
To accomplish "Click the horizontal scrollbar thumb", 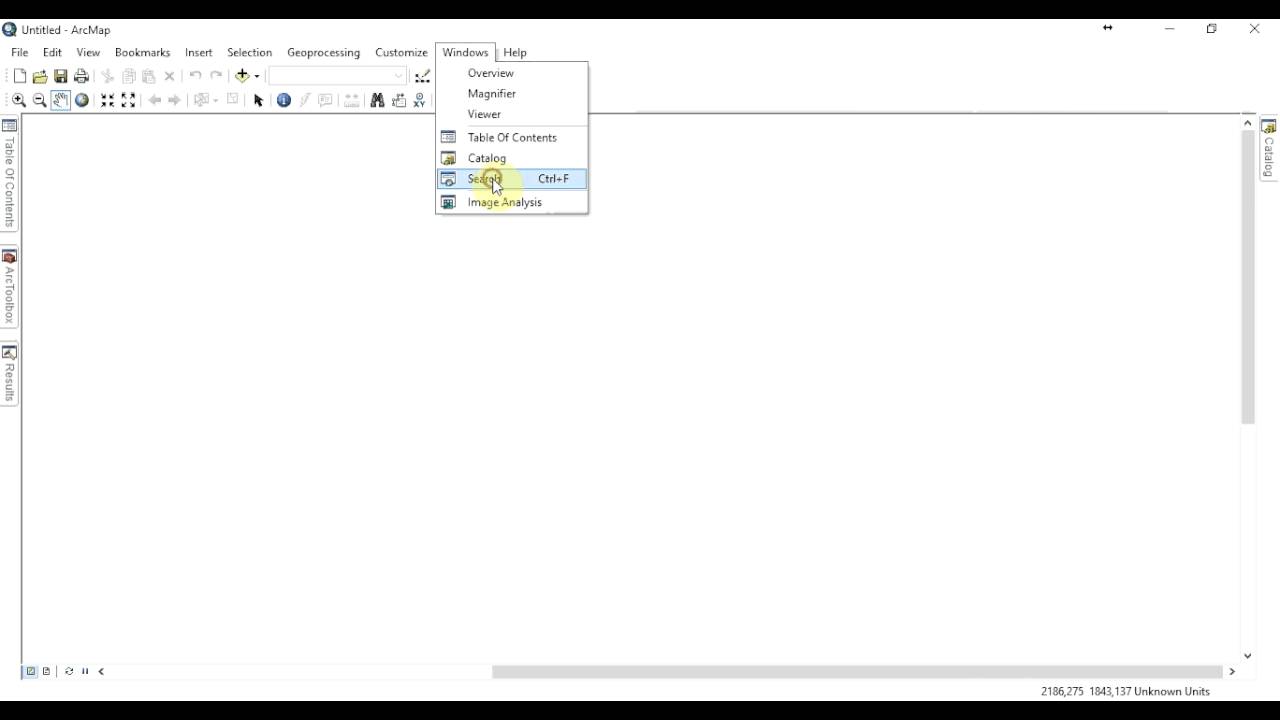I will (x=857, y=672).
